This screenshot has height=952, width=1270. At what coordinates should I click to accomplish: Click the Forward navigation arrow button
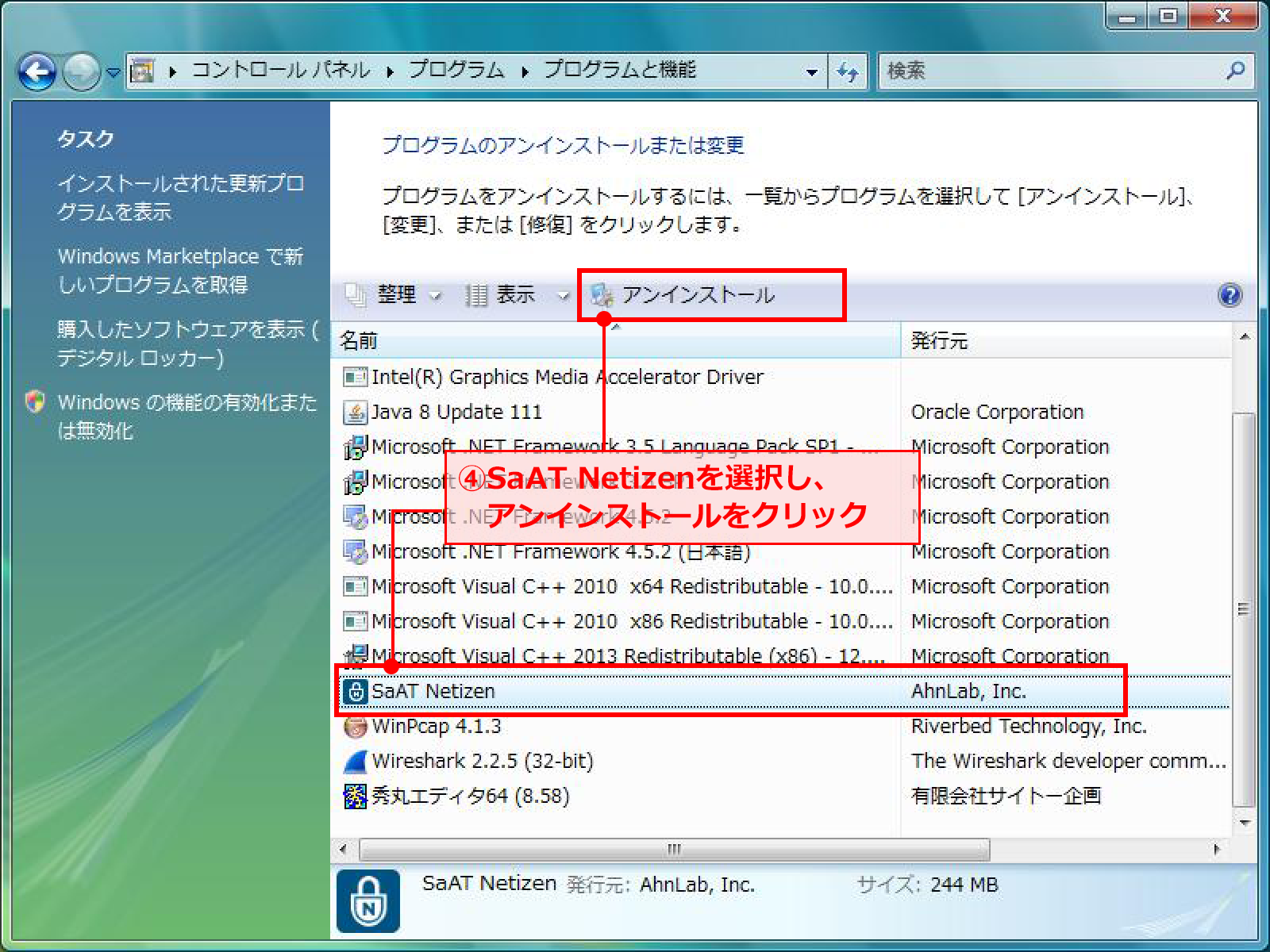81,72
